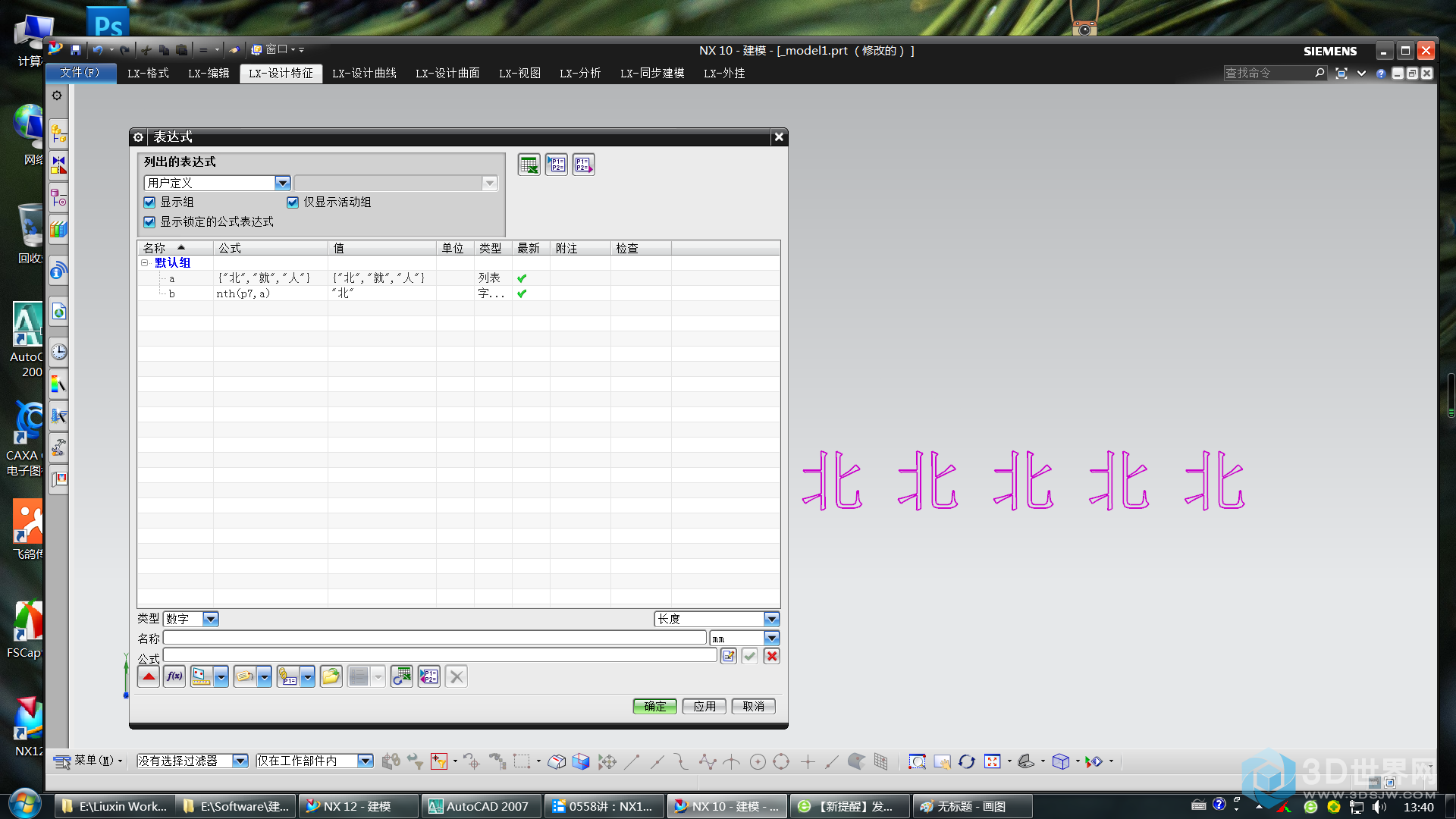Screen dimensions: 1456x819
Task: Click the rotate view icon in bottom toolbar
Action: point(966,761)
